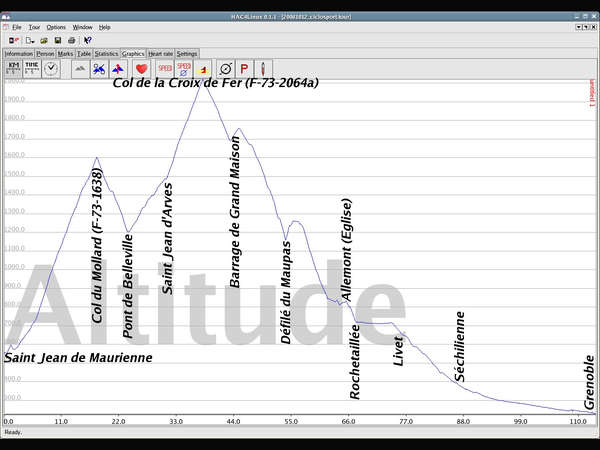
Task: Click the red P power icon
Action: pyautogui.click(x=244, y=69)
